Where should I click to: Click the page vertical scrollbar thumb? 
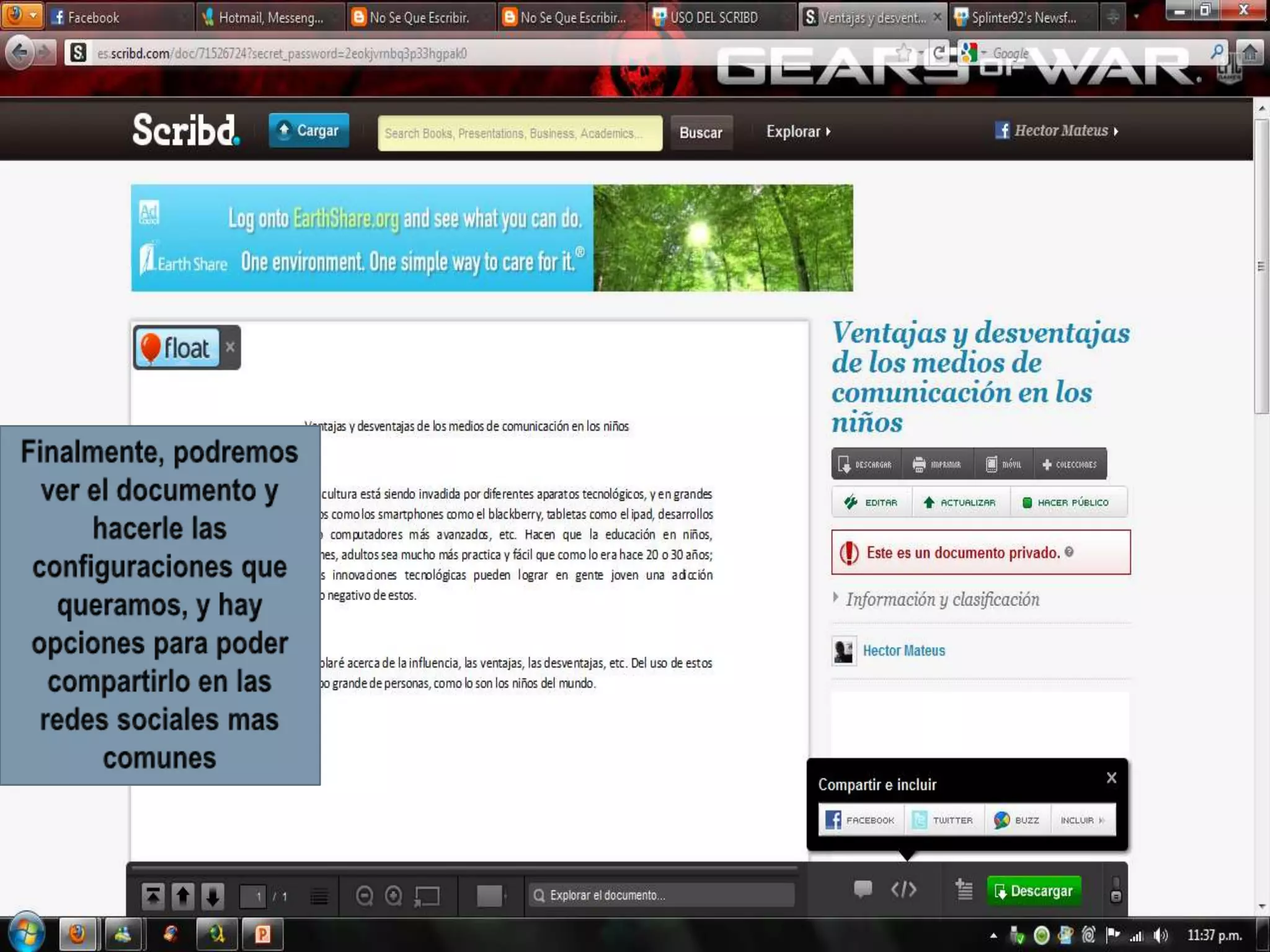coord(1261,267)
